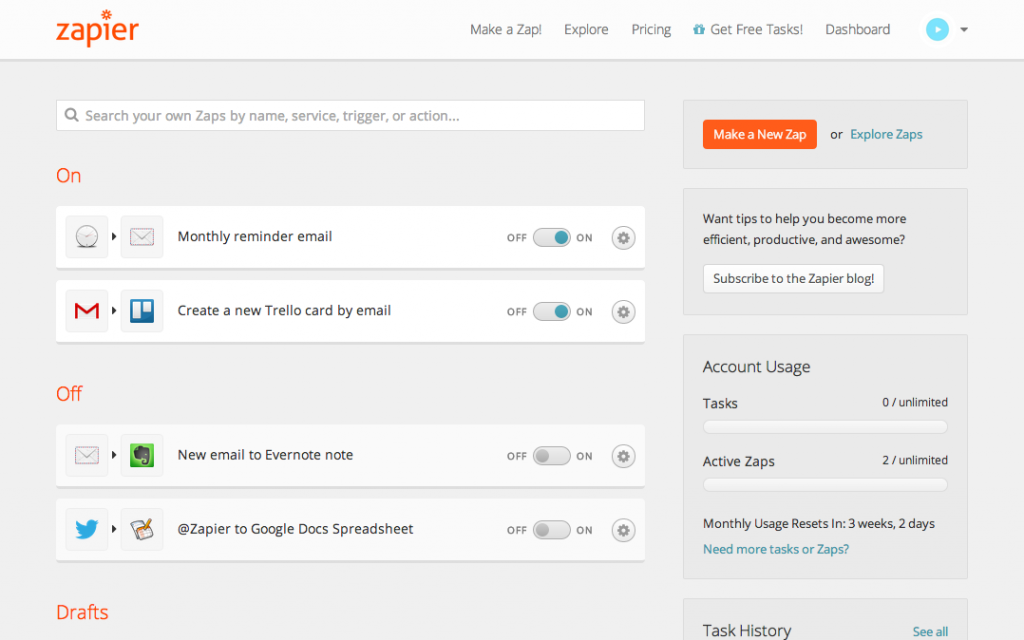Click the Evernote elephant icon
Screen dimensions: 1024x640
pyautogui.click(x=142, y=455)
